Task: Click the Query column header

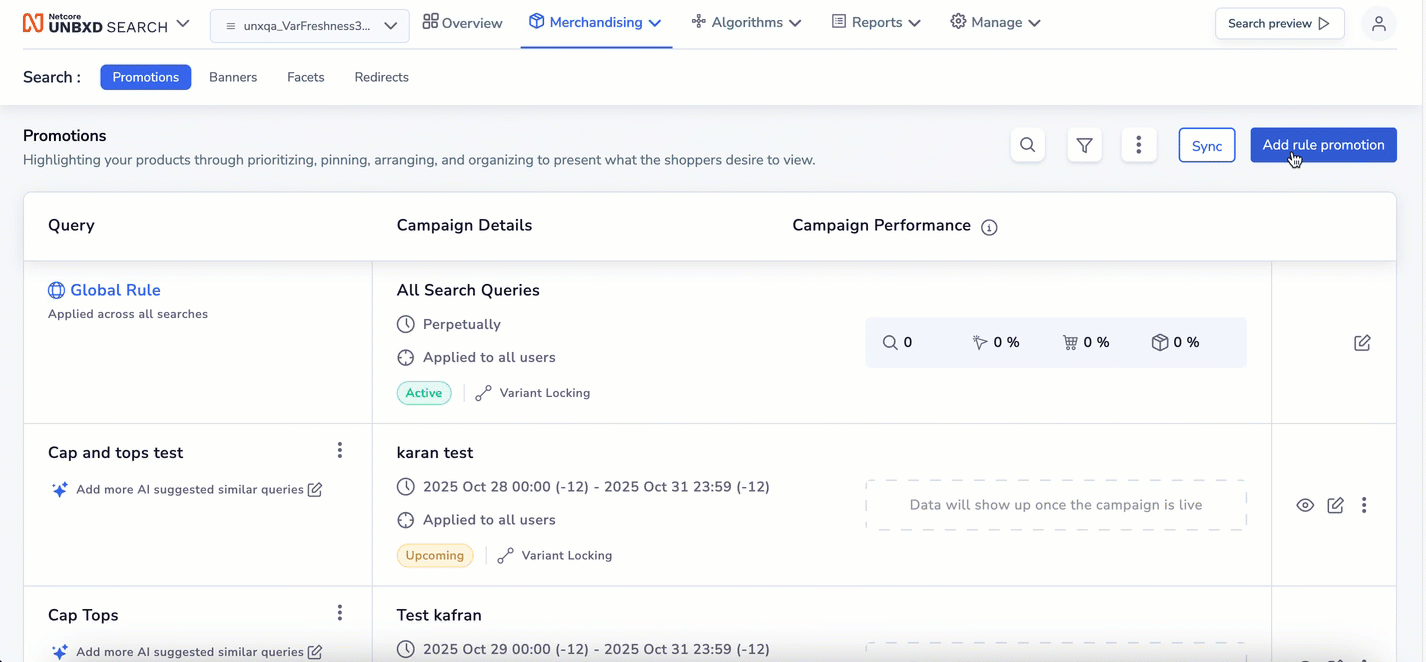Action: [x=71, y=225]
